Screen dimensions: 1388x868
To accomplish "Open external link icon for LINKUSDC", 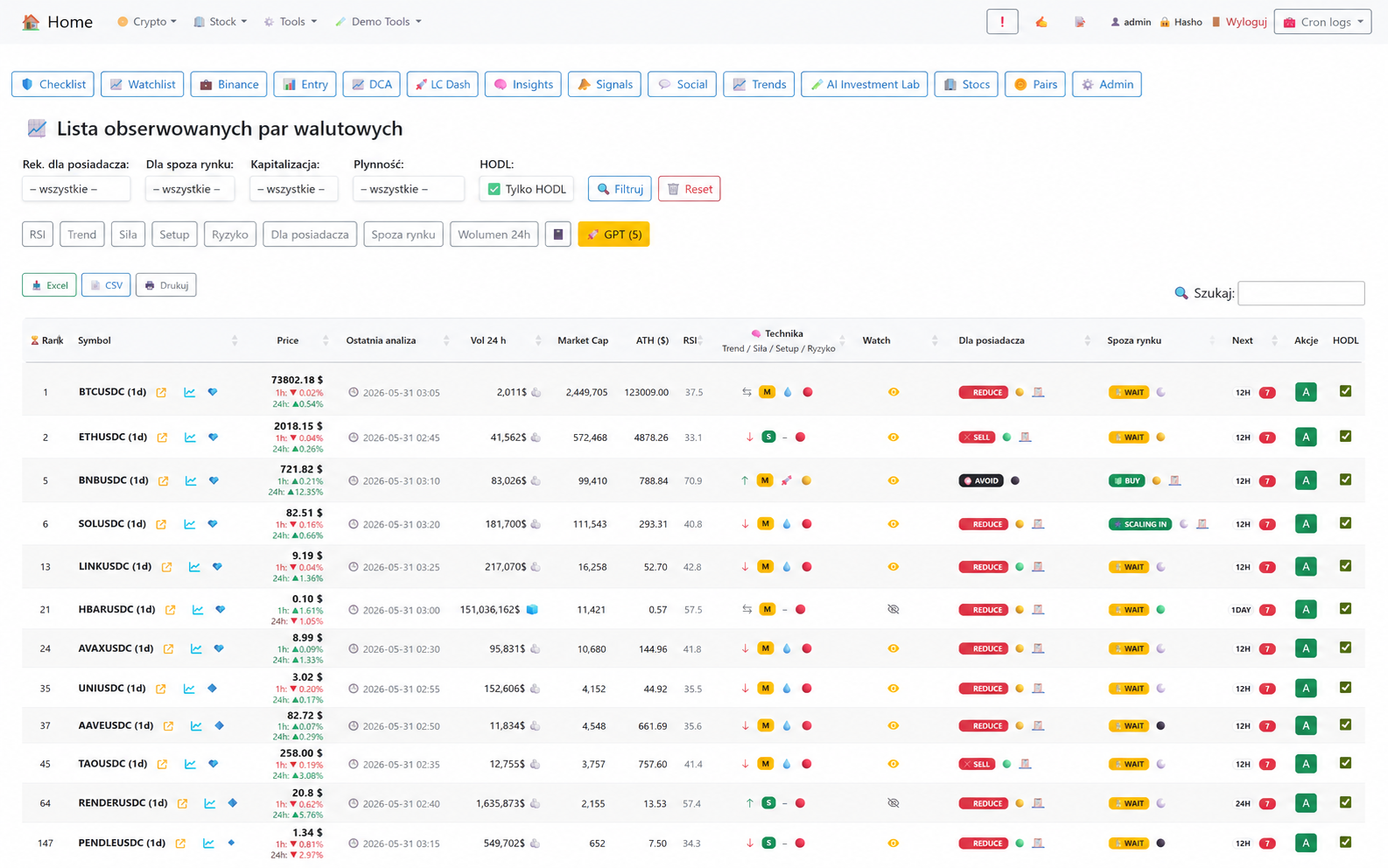I will click(166, 567).
